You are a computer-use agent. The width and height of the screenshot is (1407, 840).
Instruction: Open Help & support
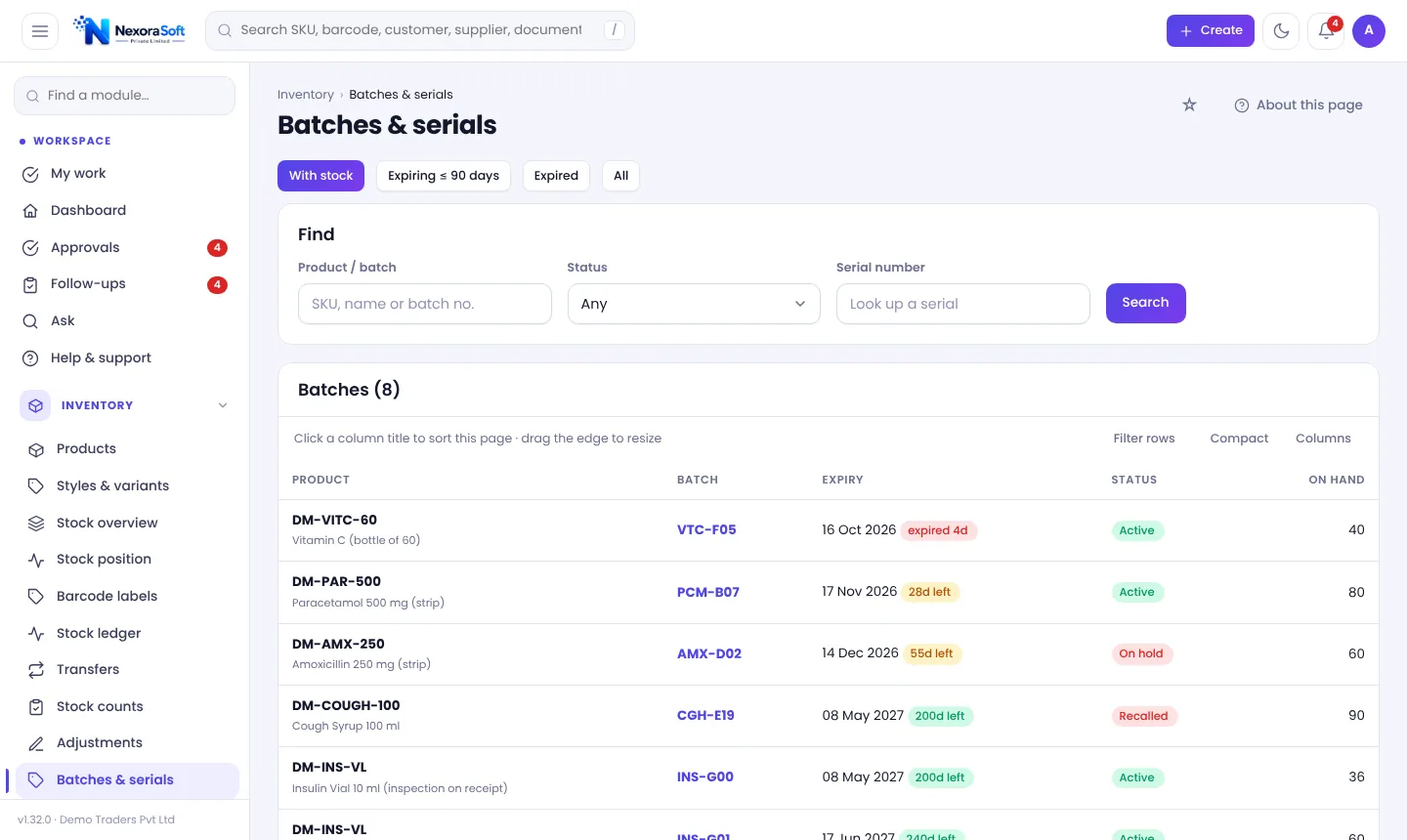point(124,358)
